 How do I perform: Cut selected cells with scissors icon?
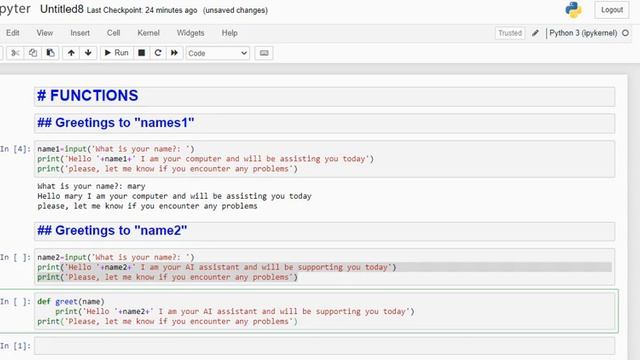15,53
